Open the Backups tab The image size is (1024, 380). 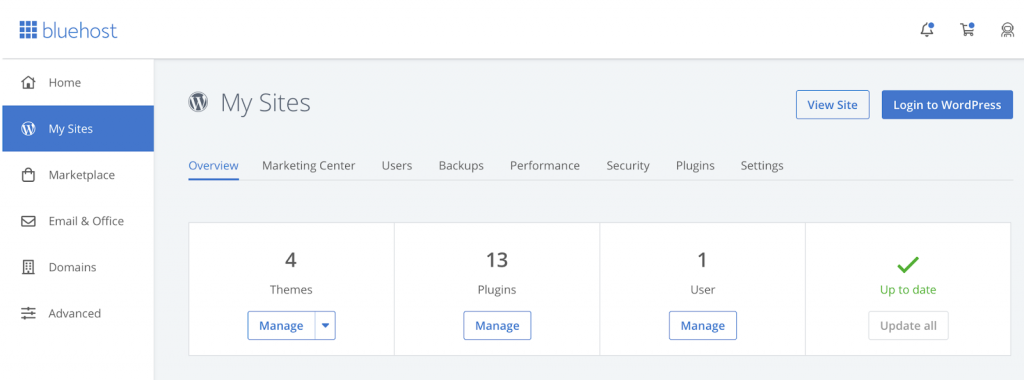click(x=461, y=166)
